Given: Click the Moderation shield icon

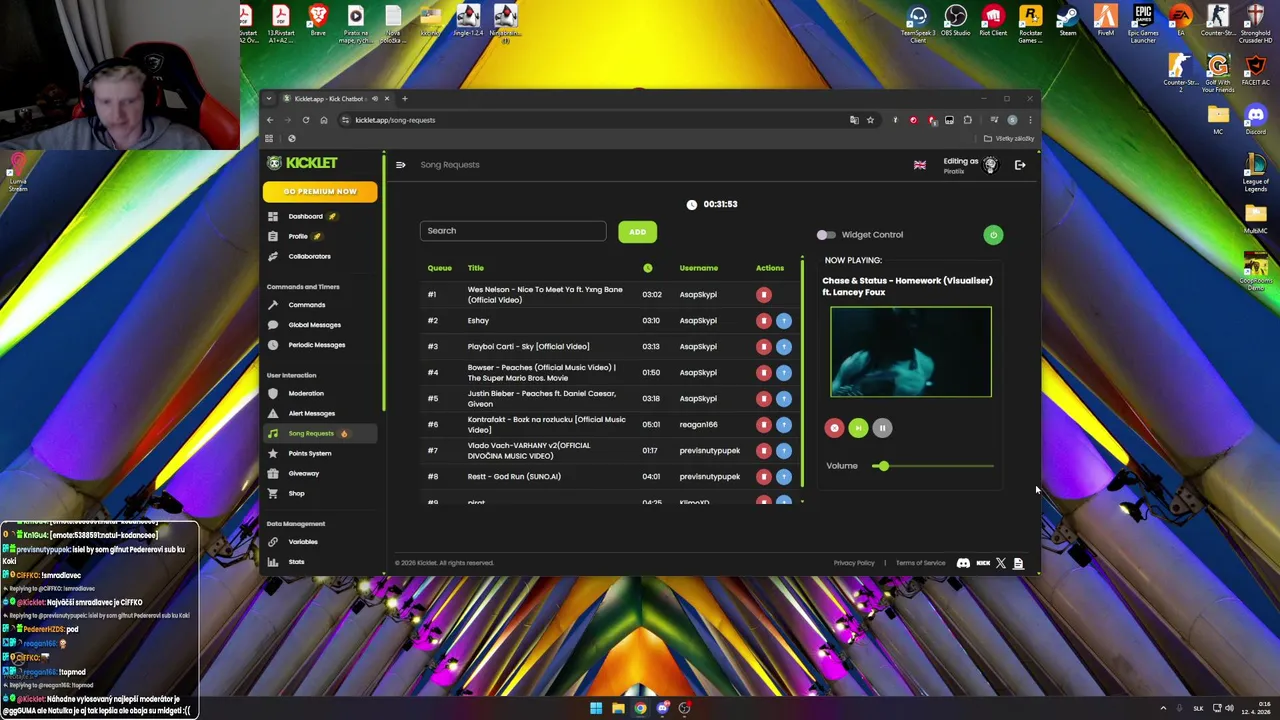Looking at the screenshot, I should coord(273,393).
